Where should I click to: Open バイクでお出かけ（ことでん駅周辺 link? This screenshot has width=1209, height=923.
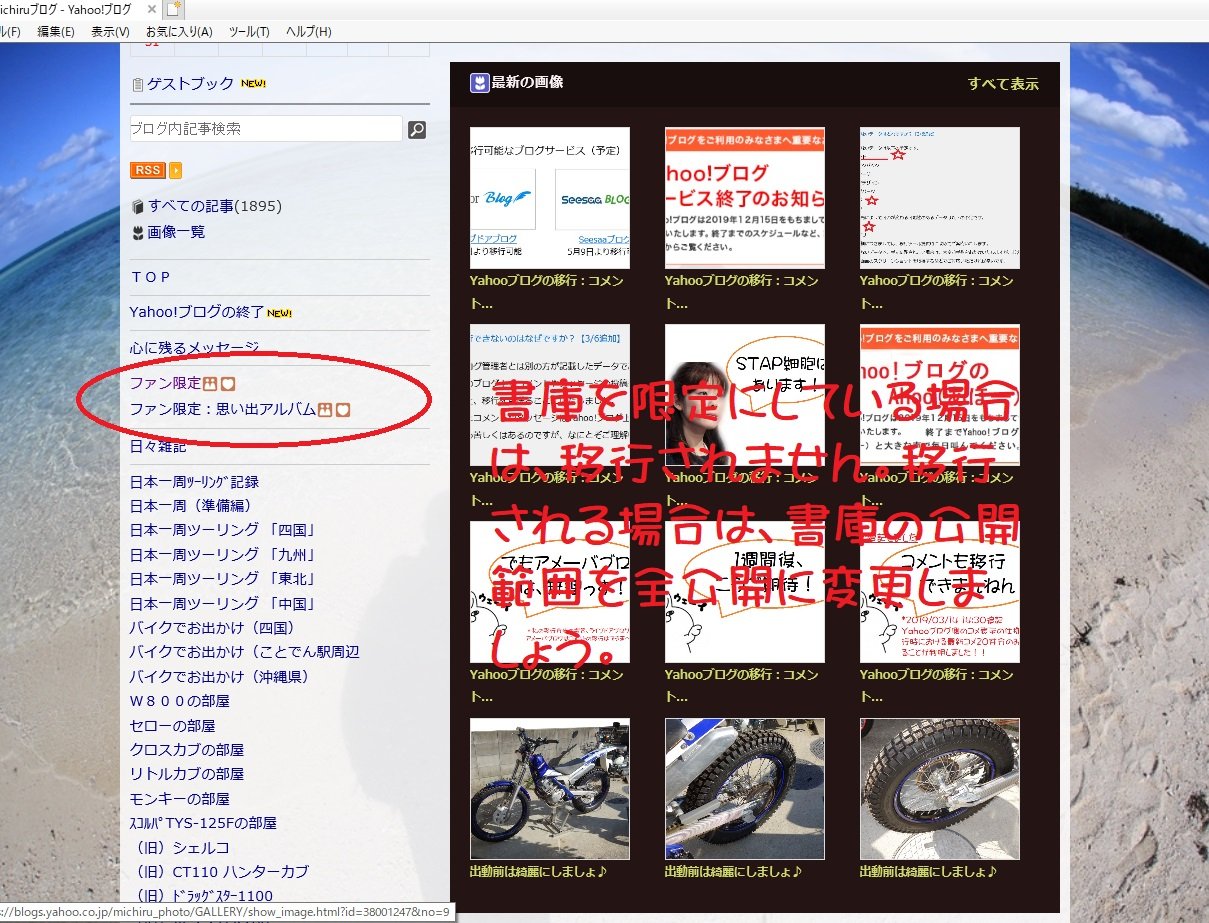[x=245, y=652]
